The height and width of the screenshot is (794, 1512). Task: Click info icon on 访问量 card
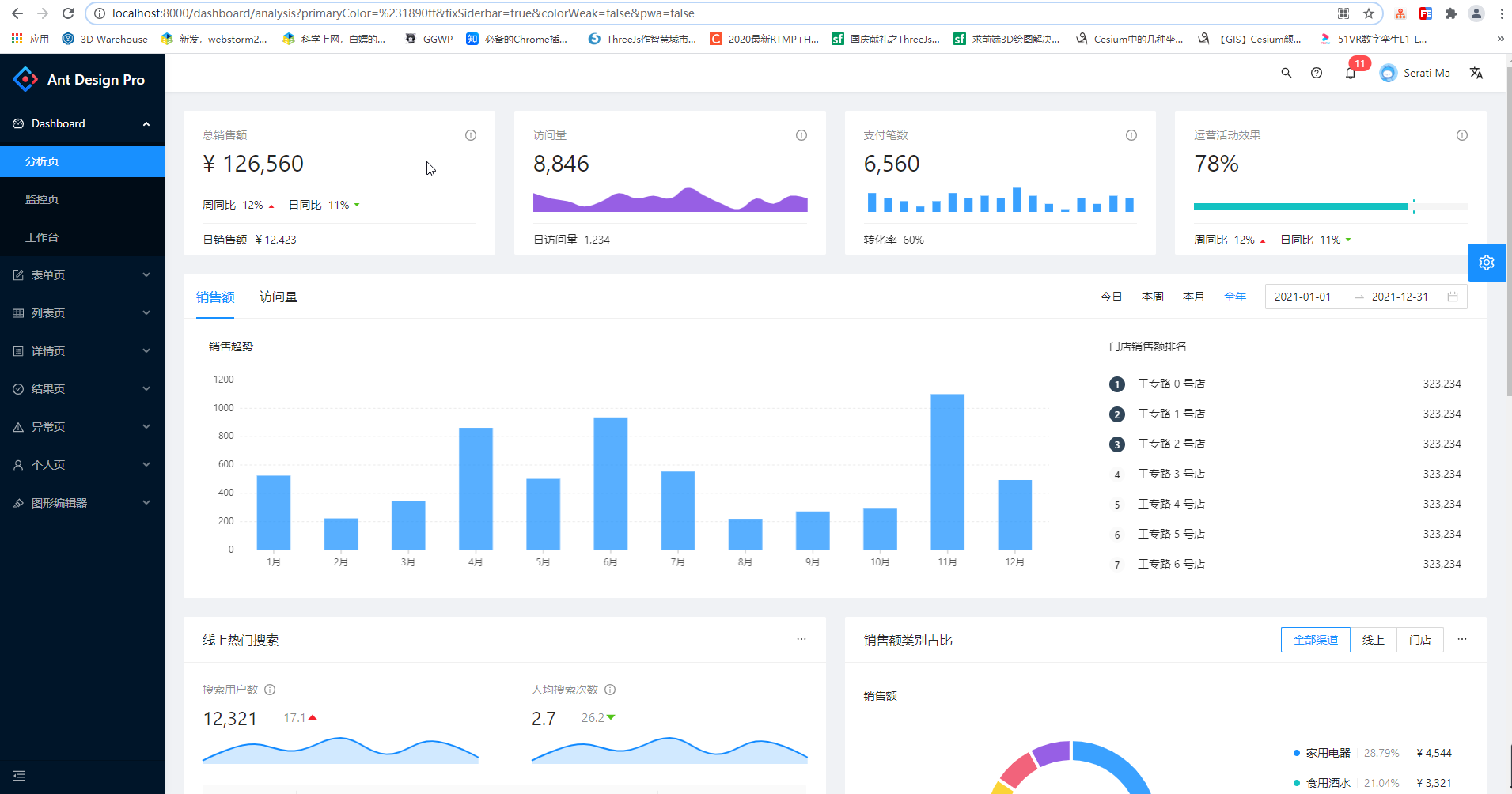coord(801,135)
